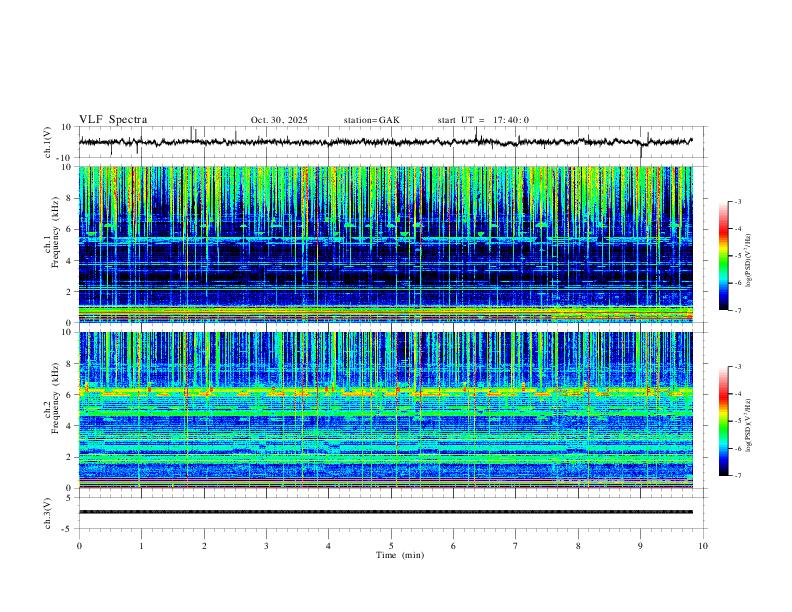Click time axis tick label '3'
792x612 pixels.
266,546
